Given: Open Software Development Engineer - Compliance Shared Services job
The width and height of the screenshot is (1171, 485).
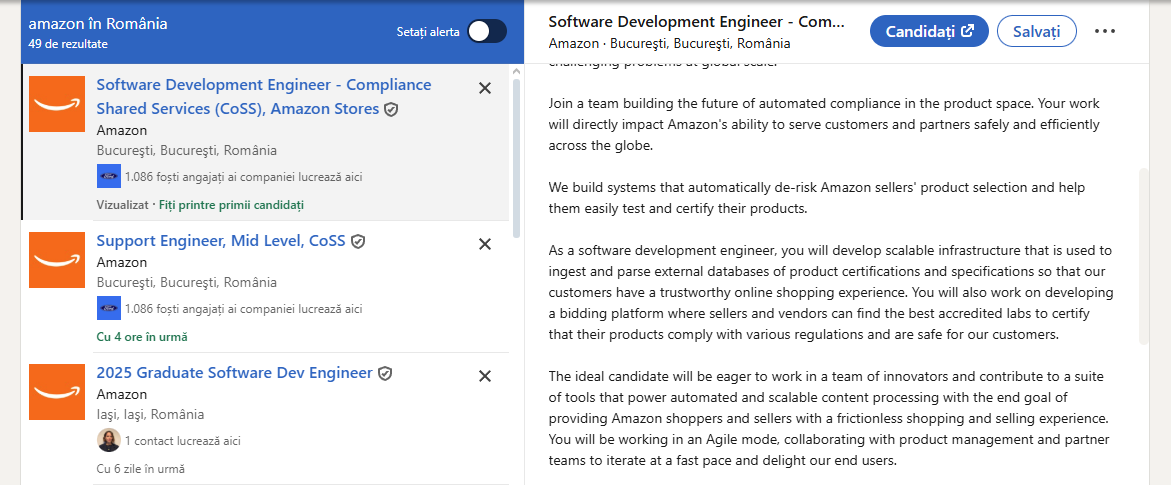Looking at the screenshot, I should [264, 96].
